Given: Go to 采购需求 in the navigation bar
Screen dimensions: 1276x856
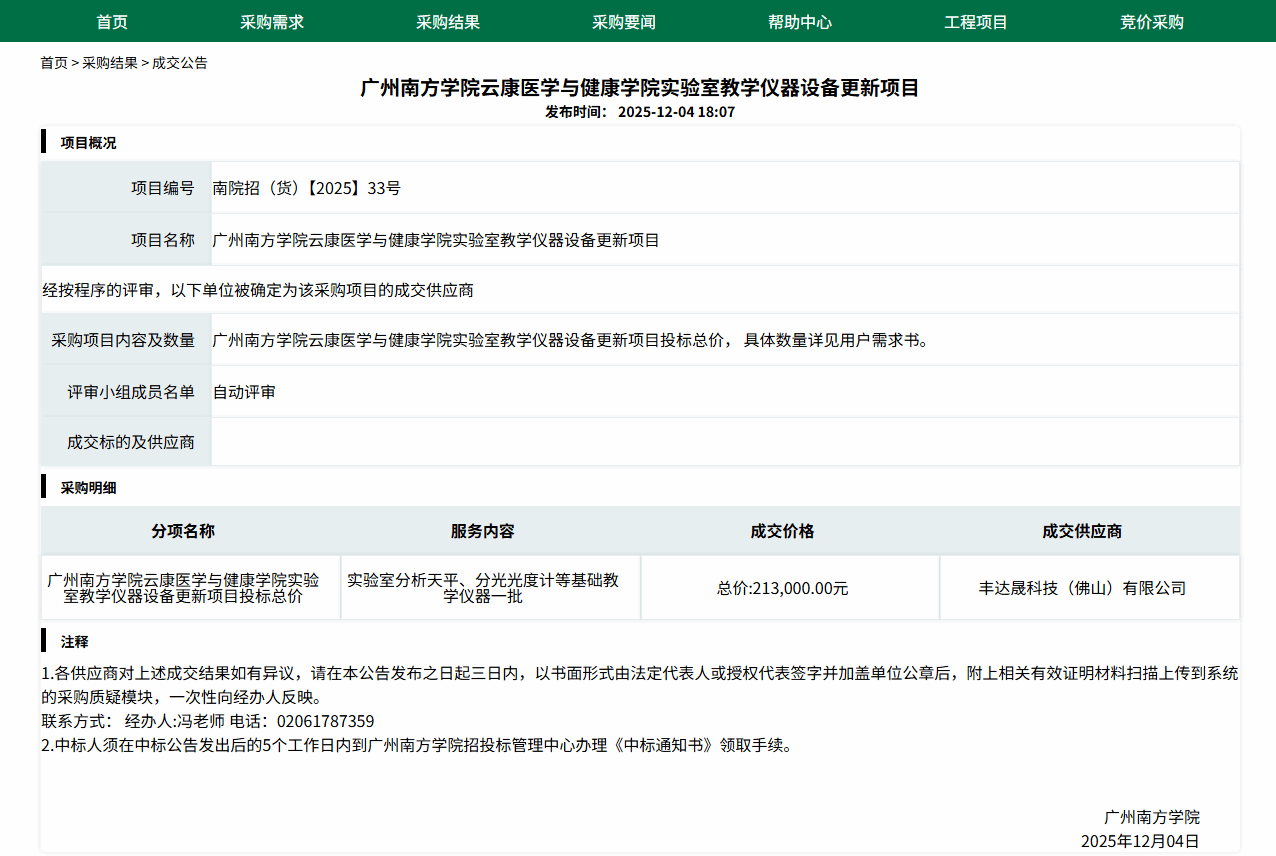Looking at the screenshot, I should pos(272,22).
